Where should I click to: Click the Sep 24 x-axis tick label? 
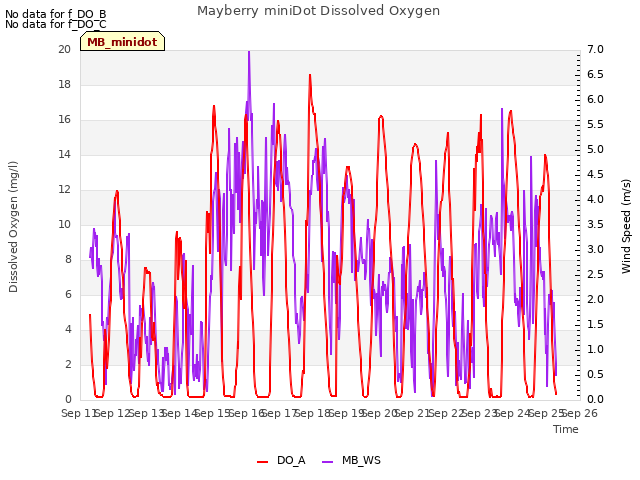point(513,413)
